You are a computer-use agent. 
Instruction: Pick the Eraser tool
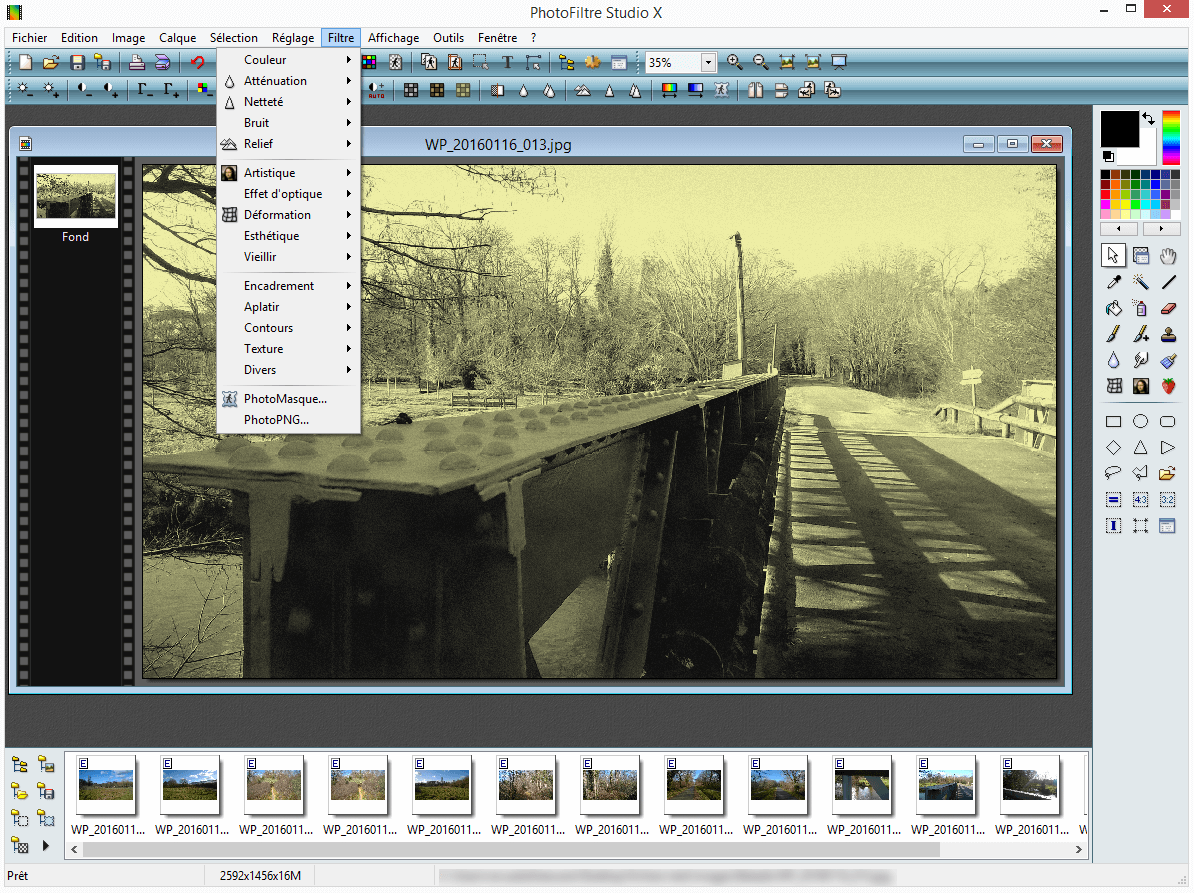point(1167,309)
